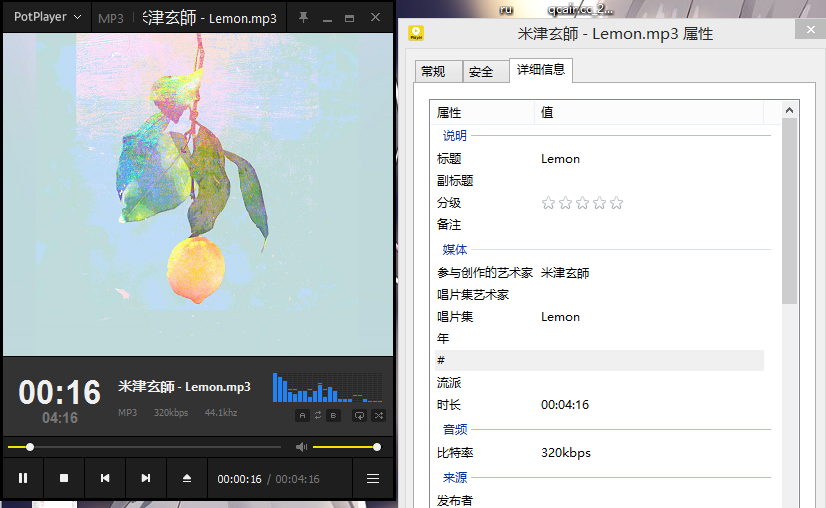Pin PotPlayer window always on top
Image resolution: width=826 pixels, height=508 pixels.
click(x=303, y=18)
